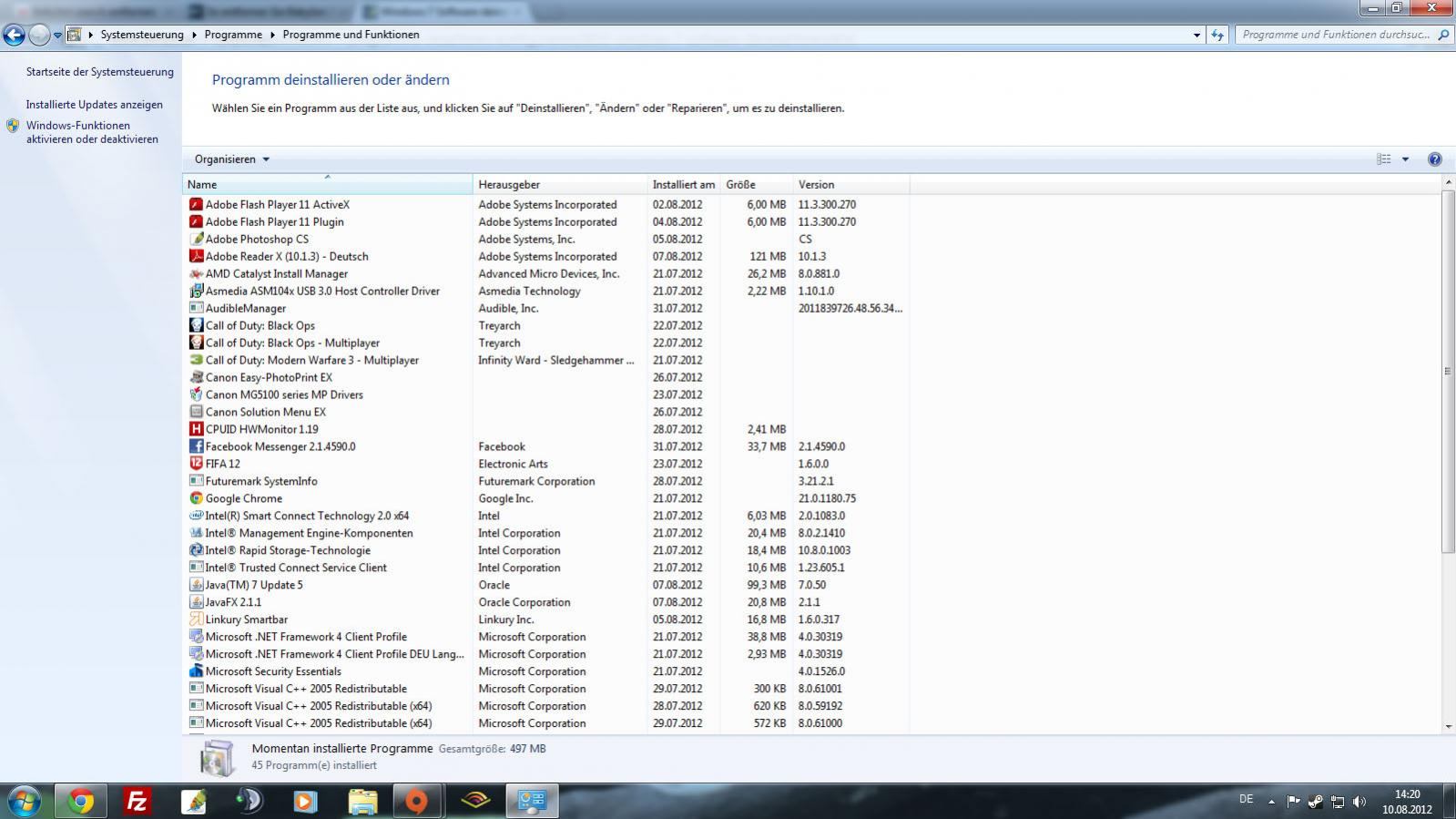The width and height of the screenshot is (1456, 819).
Task: Open Installierte Updates anzeigen link
Action: [x=95, y=105]
